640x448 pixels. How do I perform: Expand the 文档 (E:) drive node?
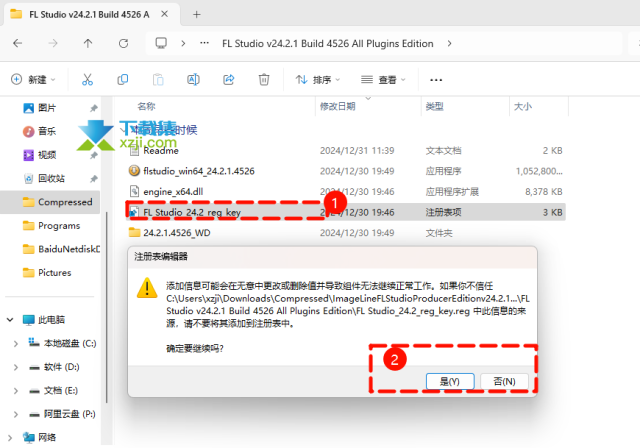coord(16,391)
